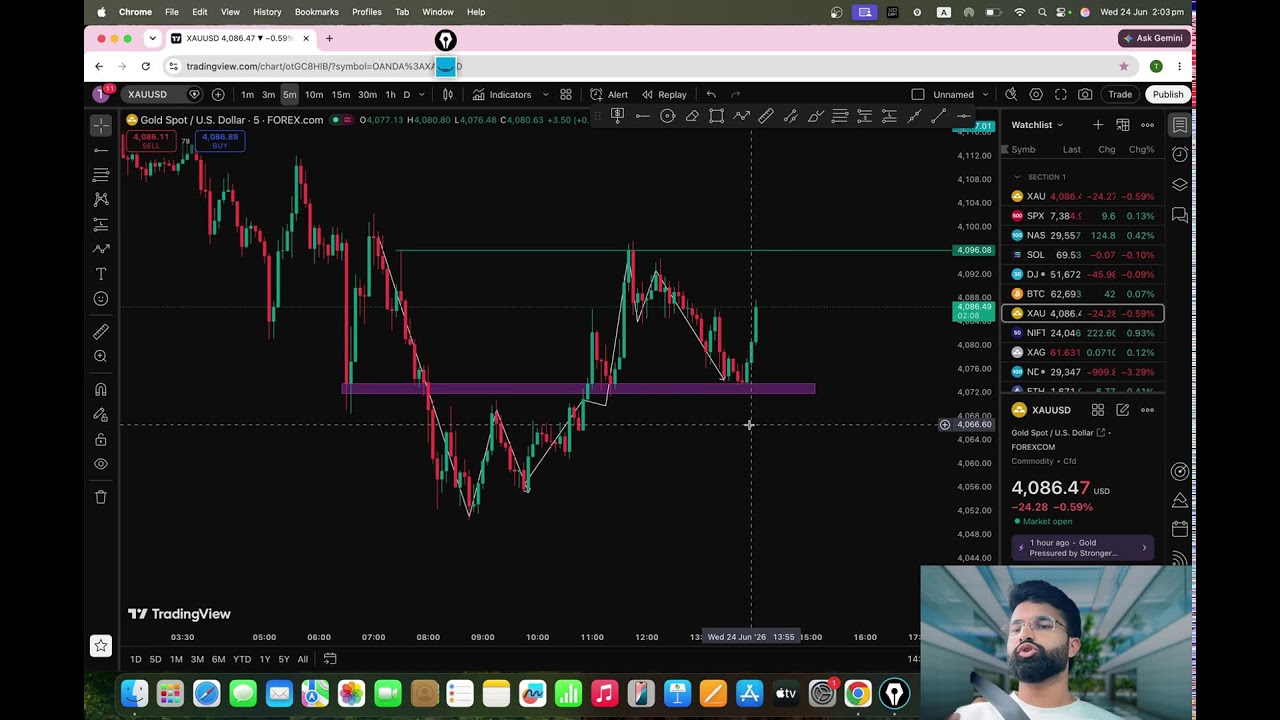
Task: Toggle magnet mode
Action: [101, 390]
